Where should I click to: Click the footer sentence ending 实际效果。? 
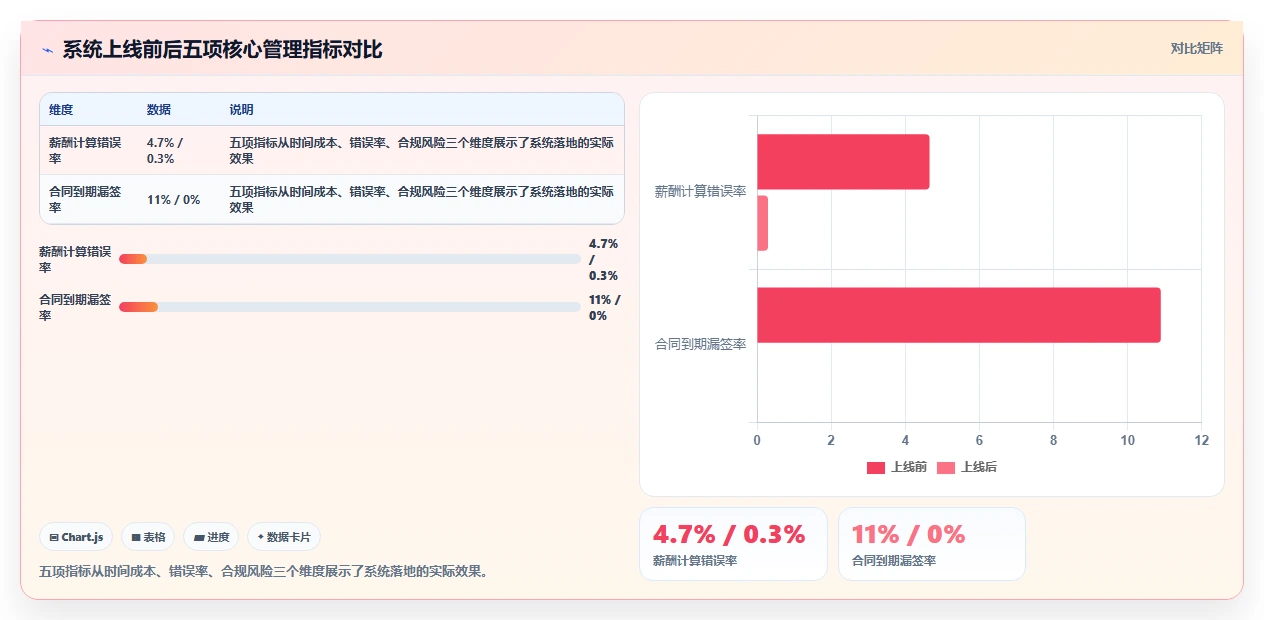point(264,572)
